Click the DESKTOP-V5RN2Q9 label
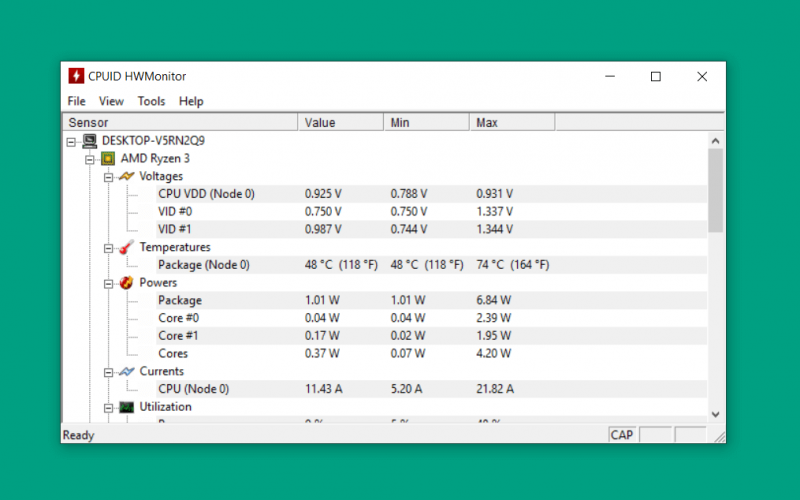The height and width of the screenshot is (500, 800). point(153,141)
